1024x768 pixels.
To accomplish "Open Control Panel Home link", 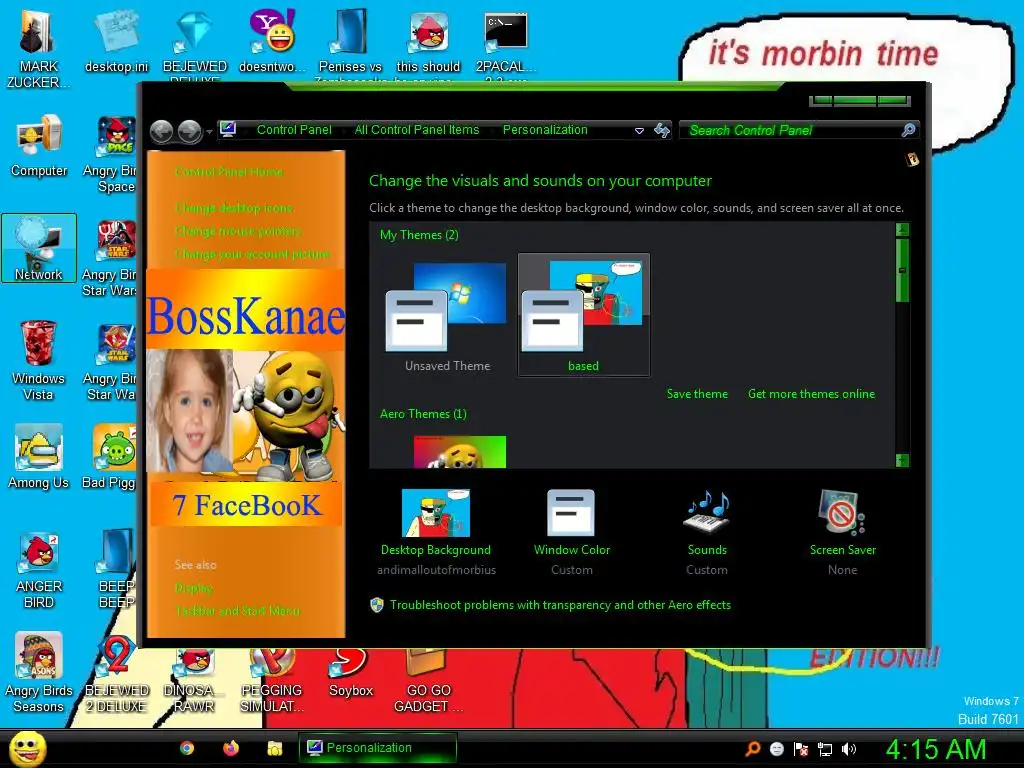I will 229,172.
